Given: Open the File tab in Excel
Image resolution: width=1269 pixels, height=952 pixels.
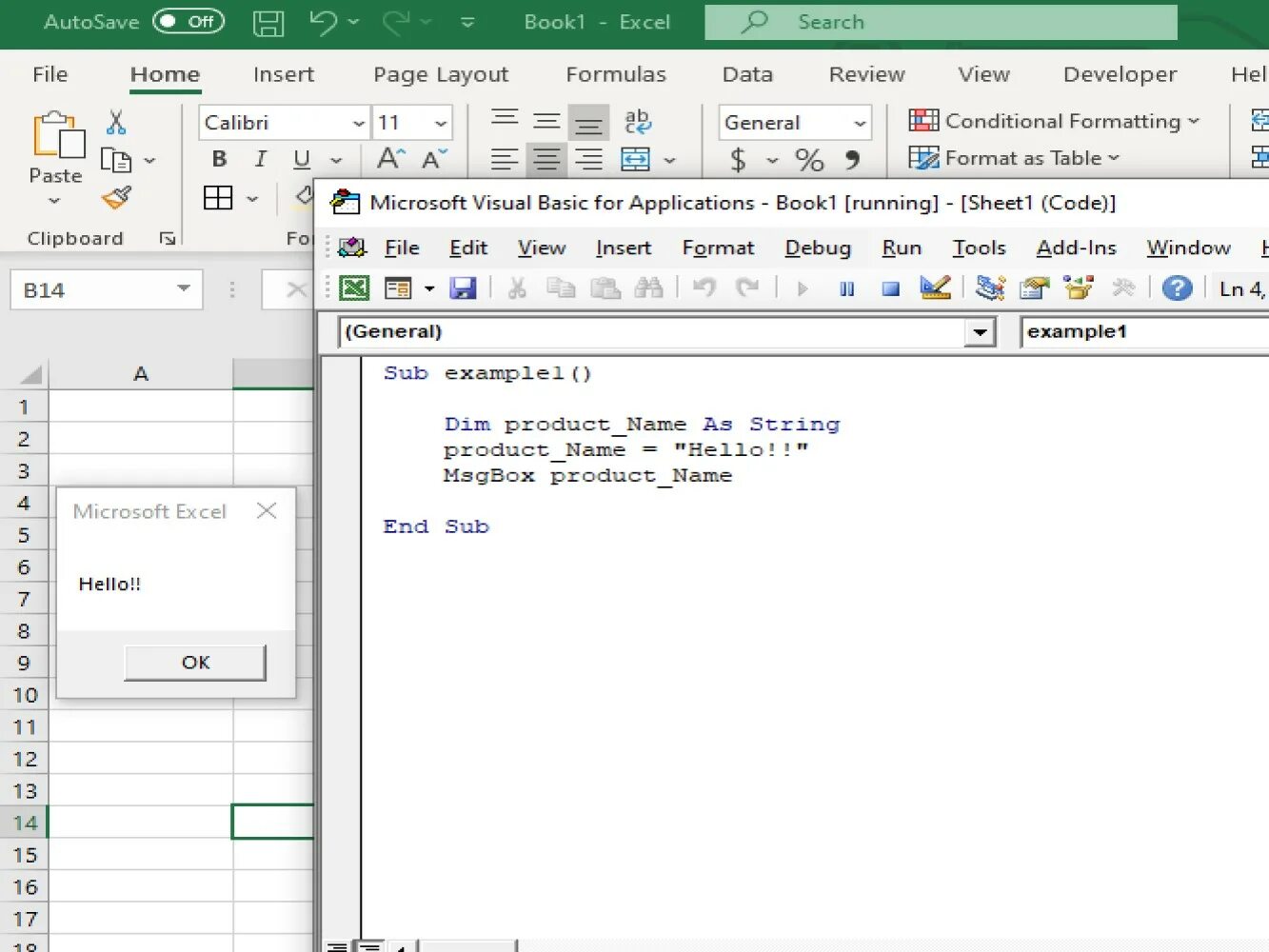Looking at the screenshot, I should click(x=50, y=74).
